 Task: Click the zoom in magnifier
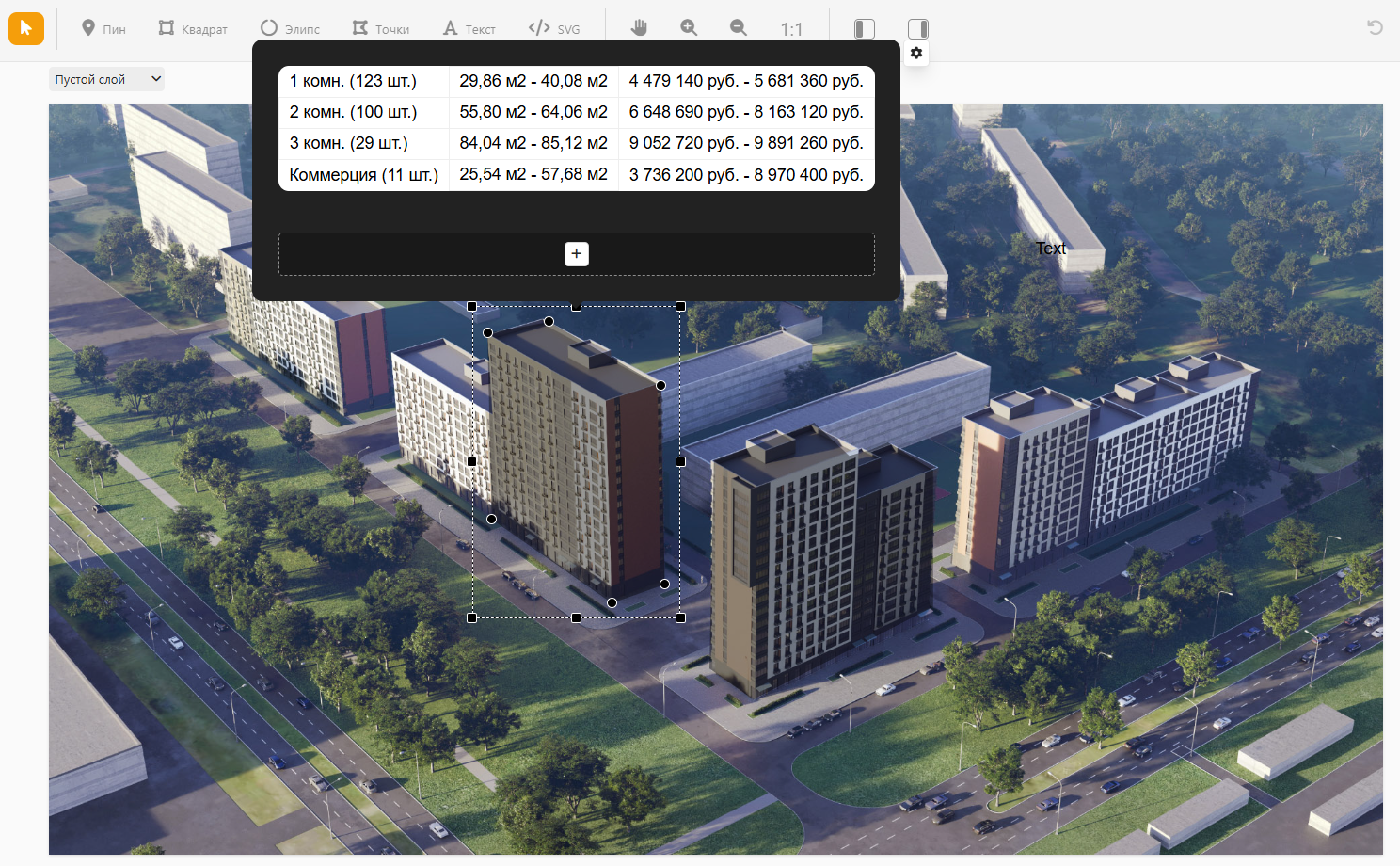click(x=689, y=28)
